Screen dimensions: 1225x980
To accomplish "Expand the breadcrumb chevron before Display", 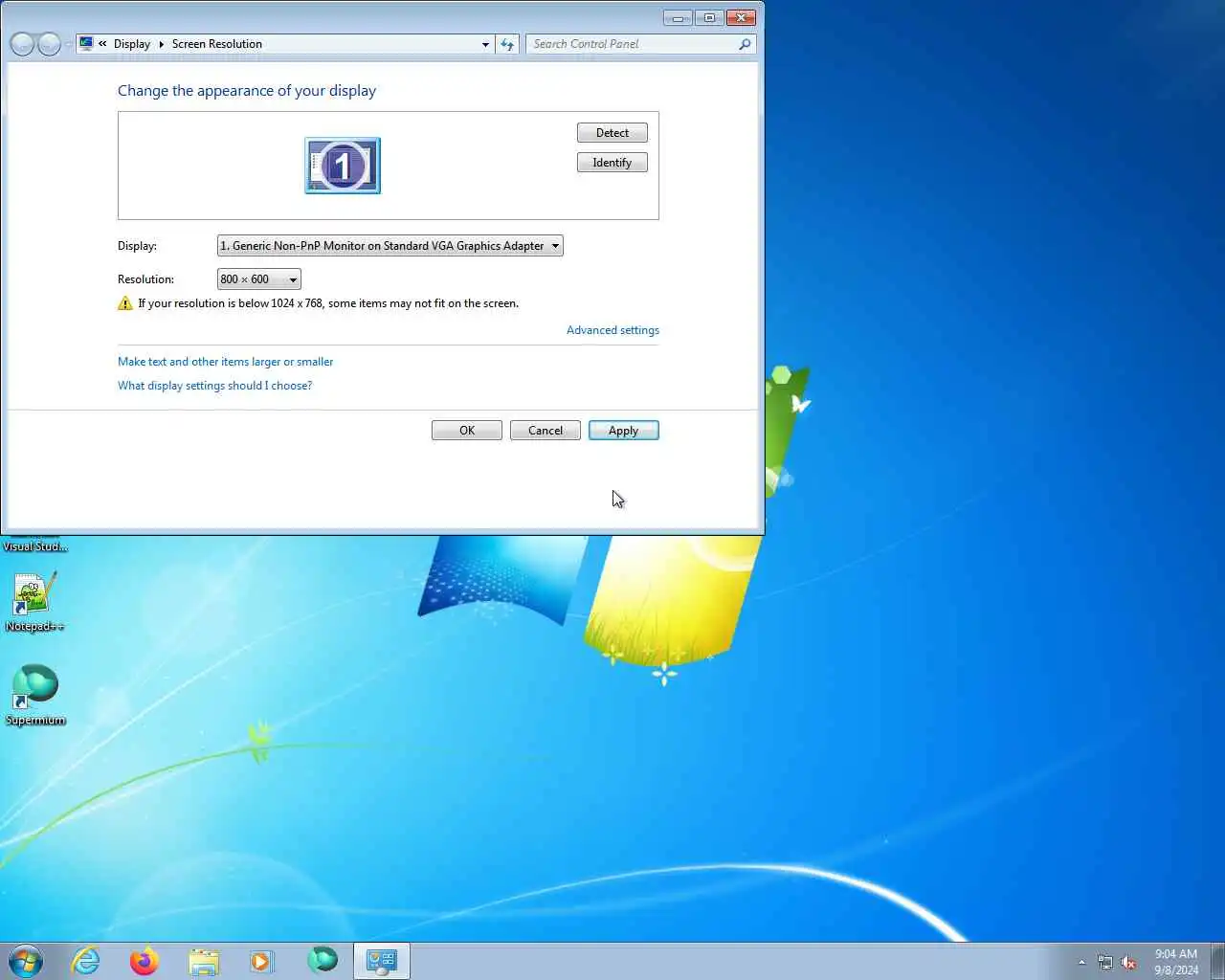I will click(x=102, y=44).
